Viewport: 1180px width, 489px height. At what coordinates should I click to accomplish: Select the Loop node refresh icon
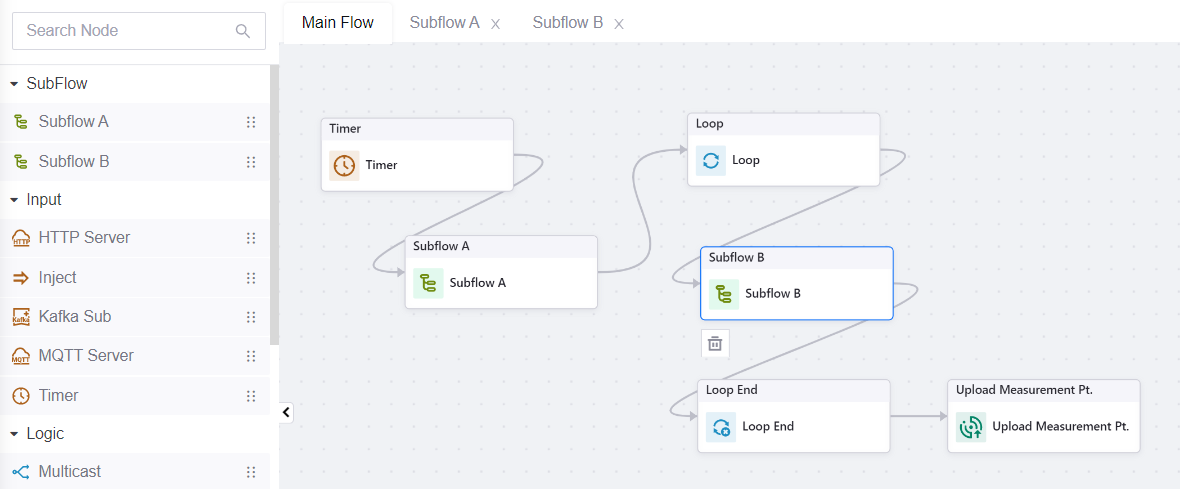(711, 160)
